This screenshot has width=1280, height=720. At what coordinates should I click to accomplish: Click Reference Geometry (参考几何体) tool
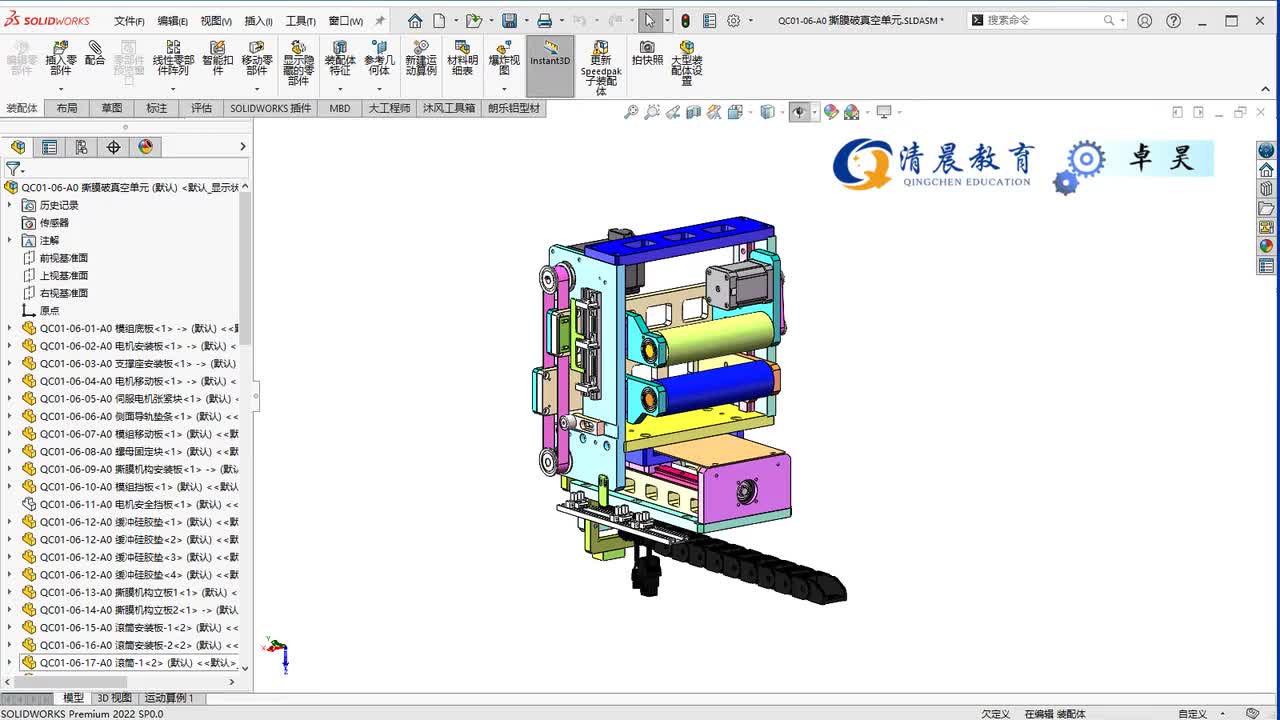click(379, 58)
